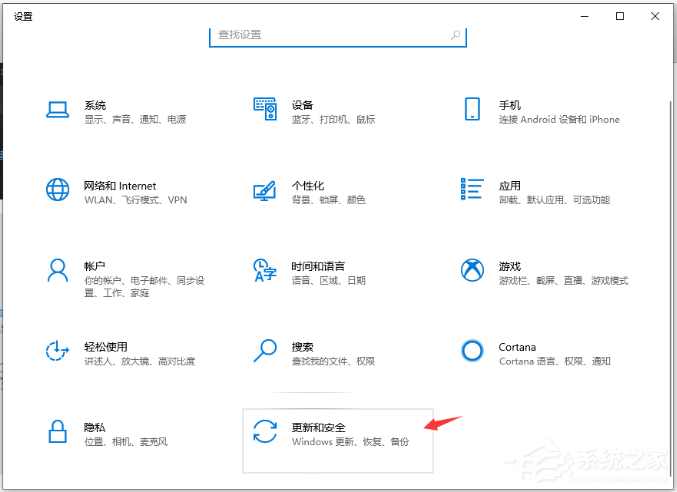Click the Windows 更新、恢复、备份 description
This screenshot has height=492, width=677.
[350, 442]
